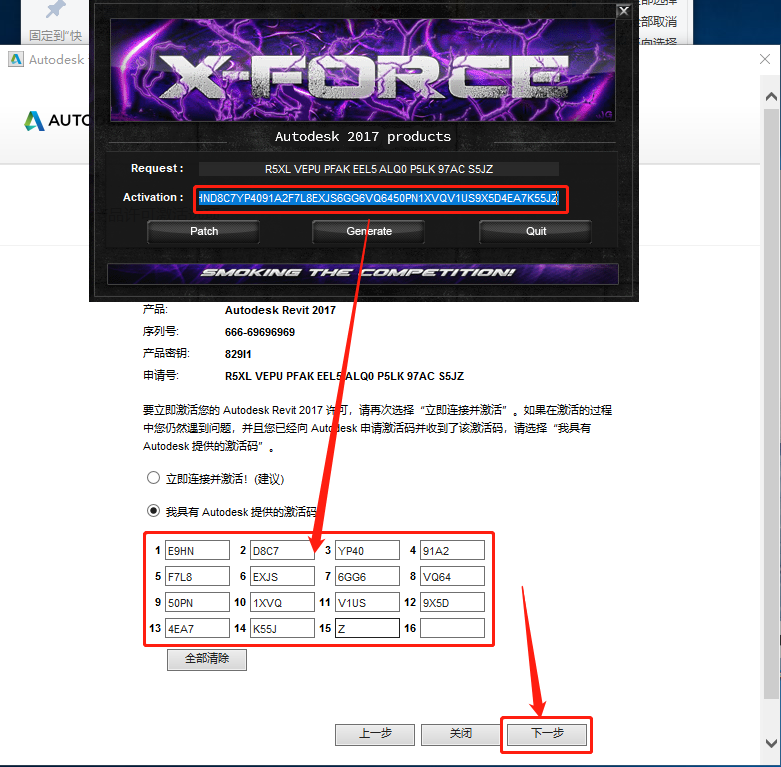Click the 下一步 next button

pyautogui.click(x=547, y=734)
